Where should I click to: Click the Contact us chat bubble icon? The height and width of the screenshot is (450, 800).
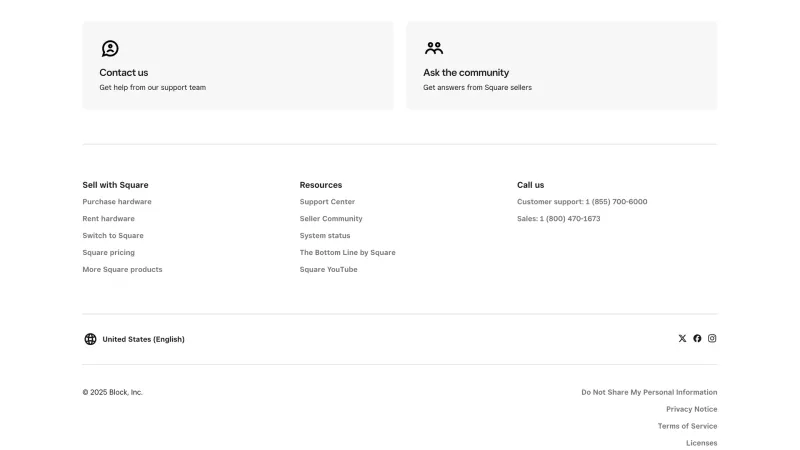tap(110, 48)
